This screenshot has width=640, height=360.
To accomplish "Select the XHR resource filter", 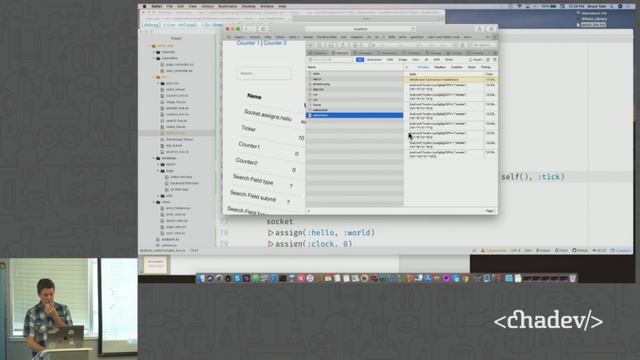I will pyautogui.click(x=436, y=60).
